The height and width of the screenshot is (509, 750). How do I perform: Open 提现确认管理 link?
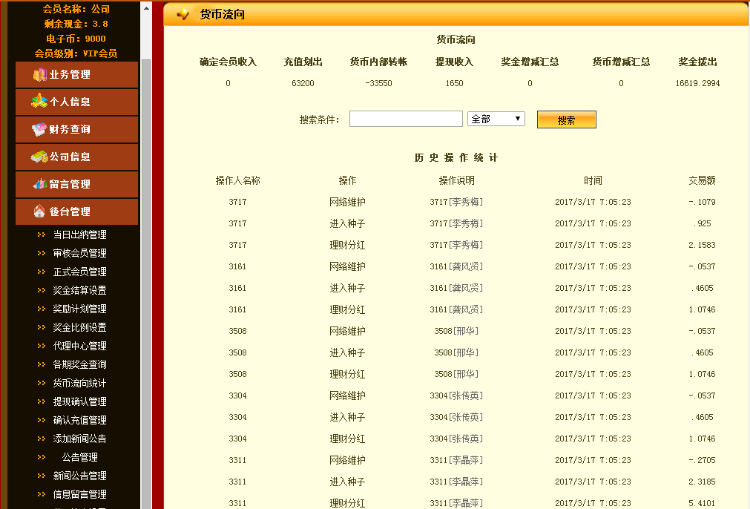[x=79, y=402]
